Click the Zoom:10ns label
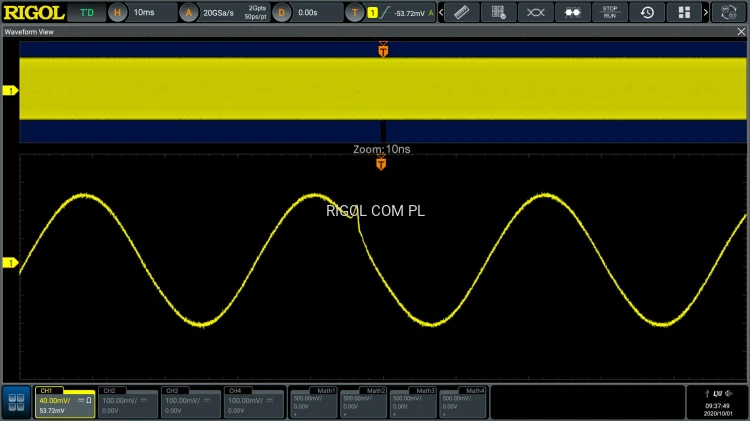750x421 pixels. 381,149
